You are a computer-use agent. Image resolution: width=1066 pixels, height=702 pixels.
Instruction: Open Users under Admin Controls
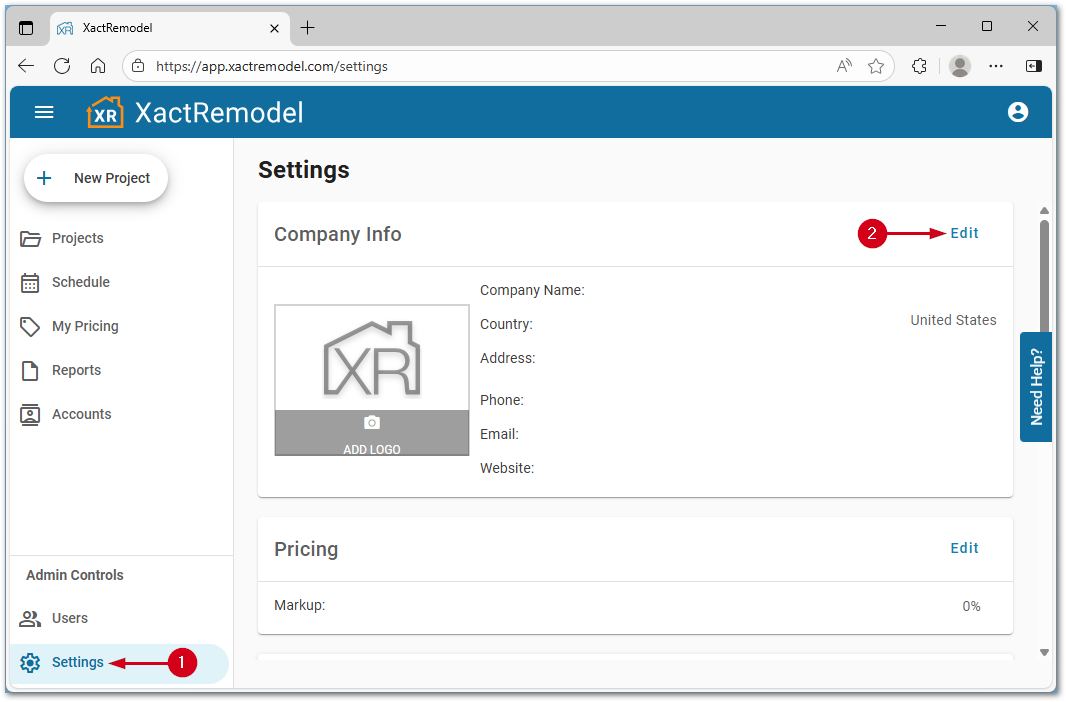pyautogui.click(x=69, y=618)
